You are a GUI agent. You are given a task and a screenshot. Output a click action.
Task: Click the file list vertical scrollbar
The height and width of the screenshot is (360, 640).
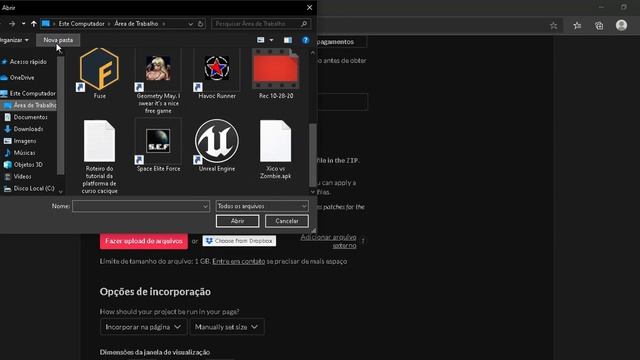tap(313, 155)
